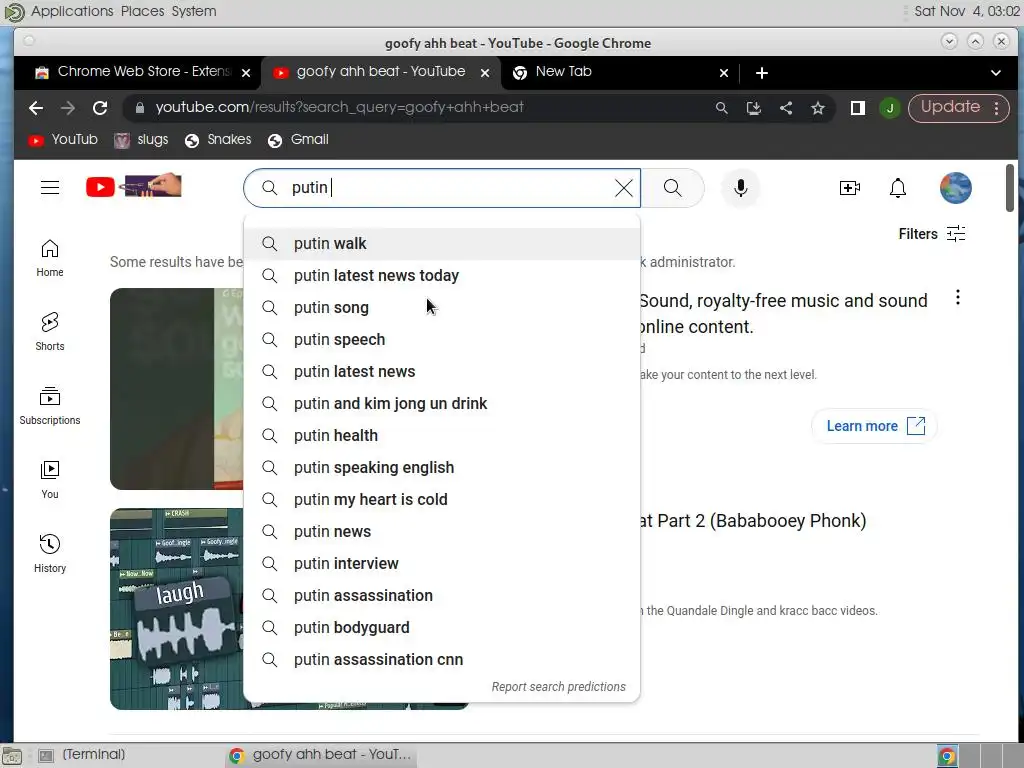Switch to the Chrome Web Store tab
The height and width of the screenshot is (768, 1024).
click(144, 72)
